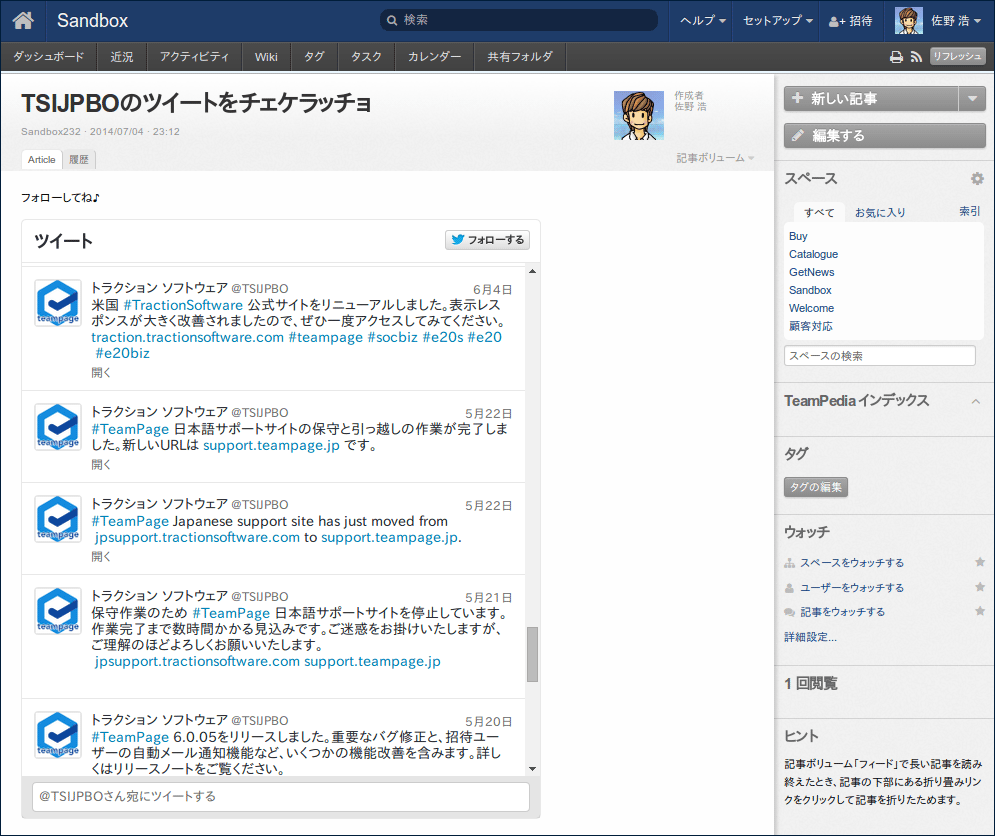The width and height of the screenshot is (995, 836).
Task: Open the RSS feed icon
Action: pyautogui.click(x=916, y=57)
